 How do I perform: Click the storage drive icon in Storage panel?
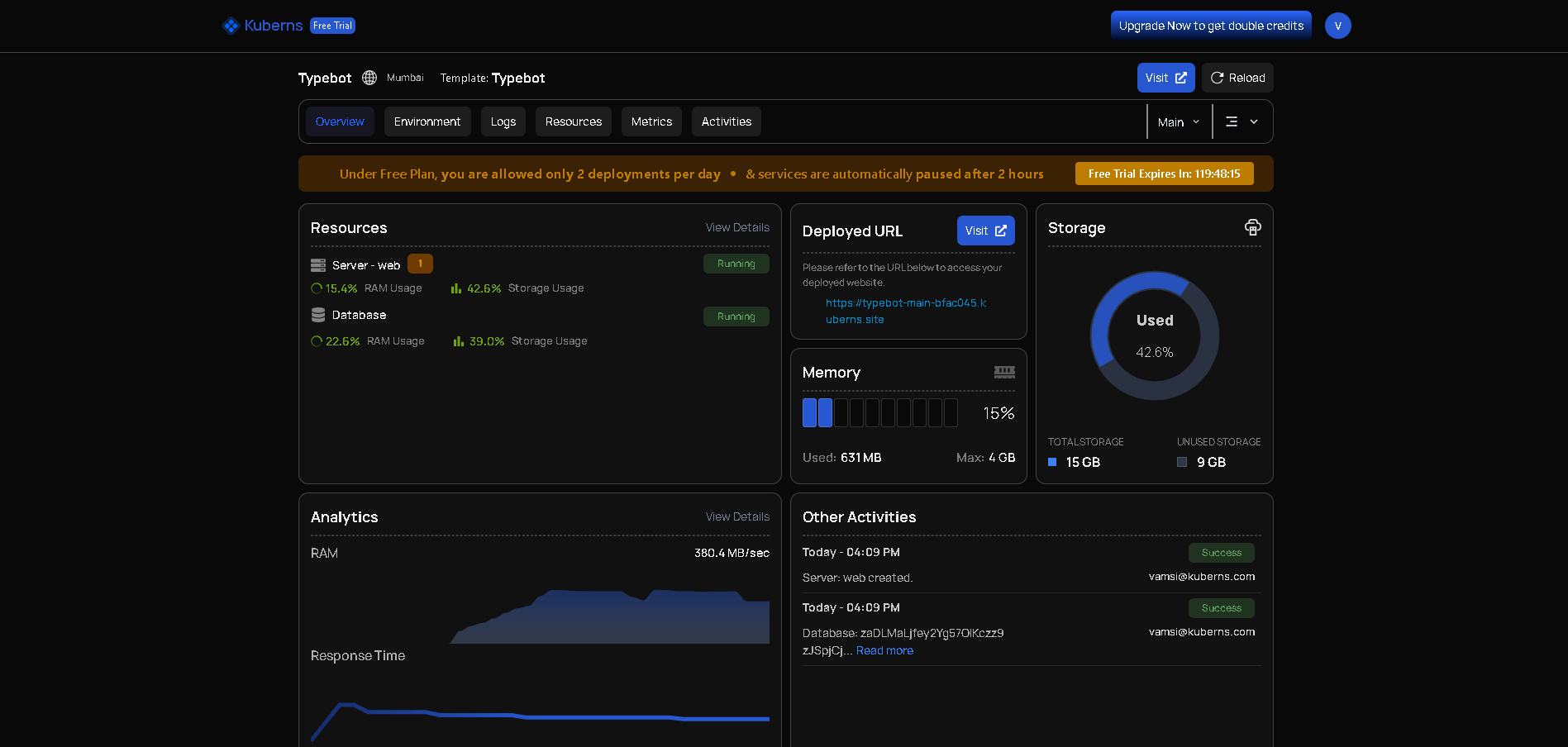1252,227
